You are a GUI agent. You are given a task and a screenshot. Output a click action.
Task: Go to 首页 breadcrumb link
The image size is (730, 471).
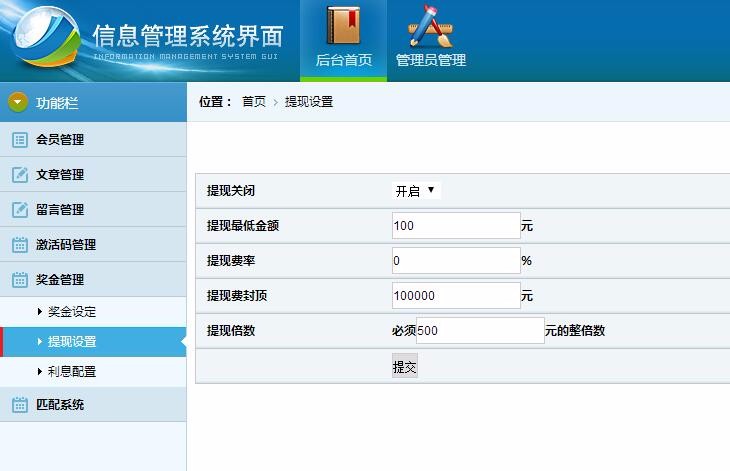click(x=254, y=101)
